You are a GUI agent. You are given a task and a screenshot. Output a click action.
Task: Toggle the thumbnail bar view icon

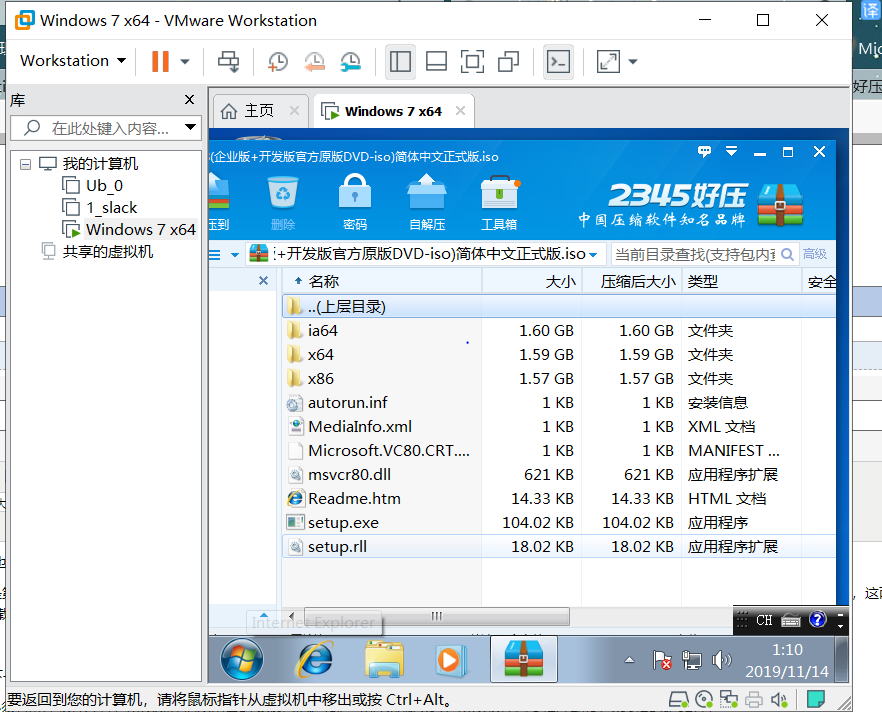tap(436, 61)
